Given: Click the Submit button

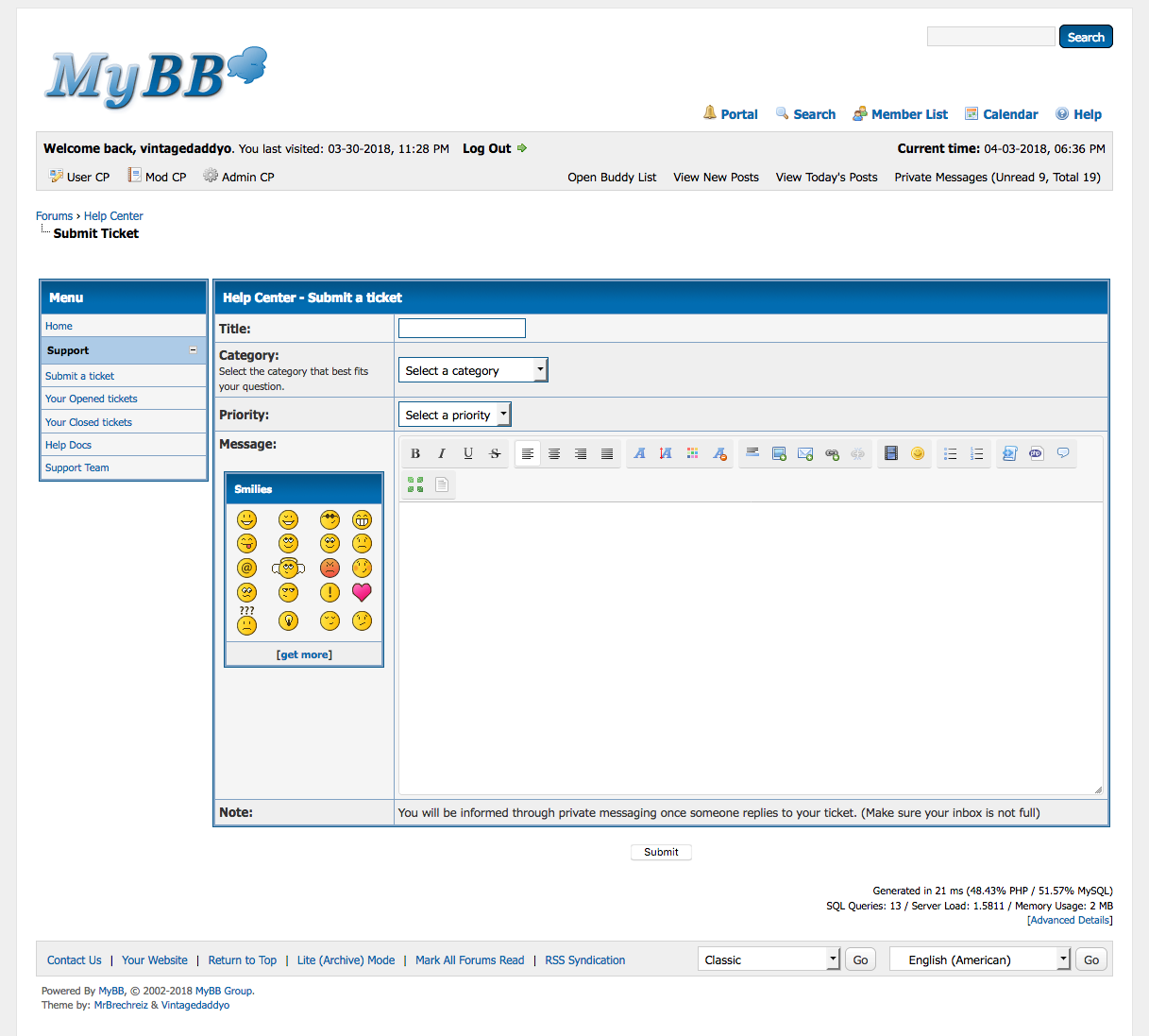Looking at the screenshot, I should click(661, 852).
